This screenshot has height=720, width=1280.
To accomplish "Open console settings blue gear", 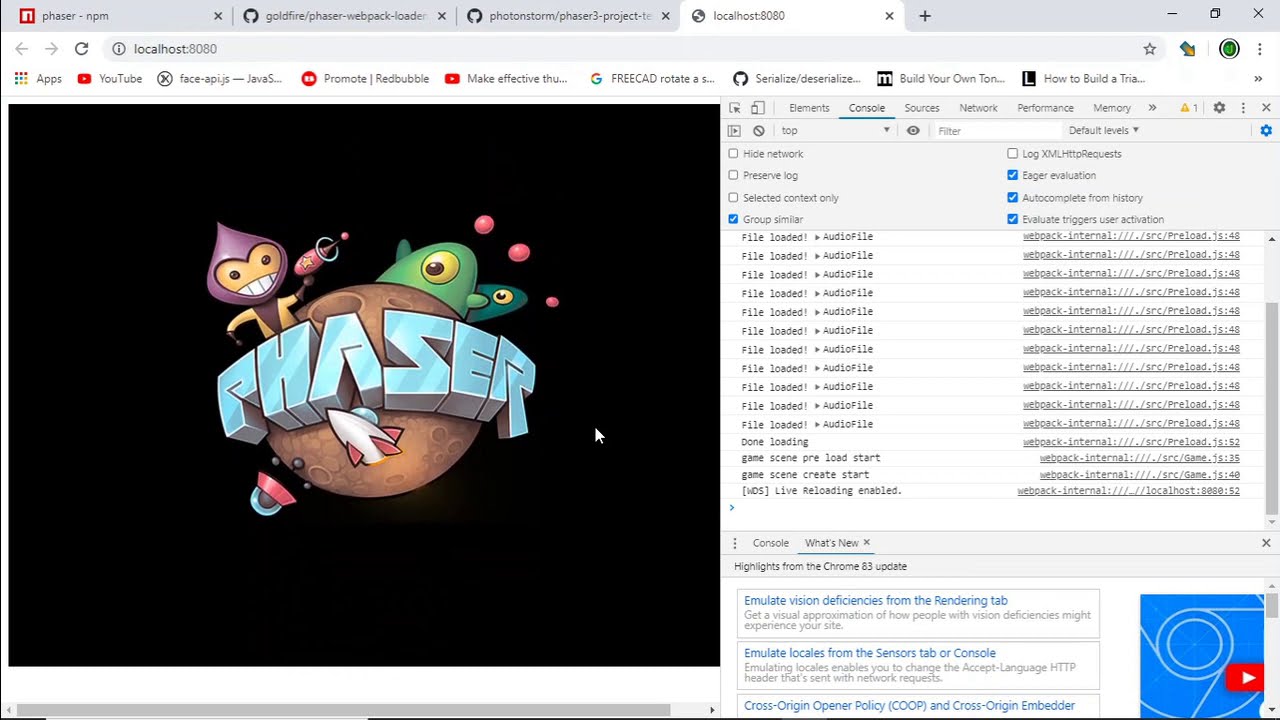I will (x=1266, y=130).
